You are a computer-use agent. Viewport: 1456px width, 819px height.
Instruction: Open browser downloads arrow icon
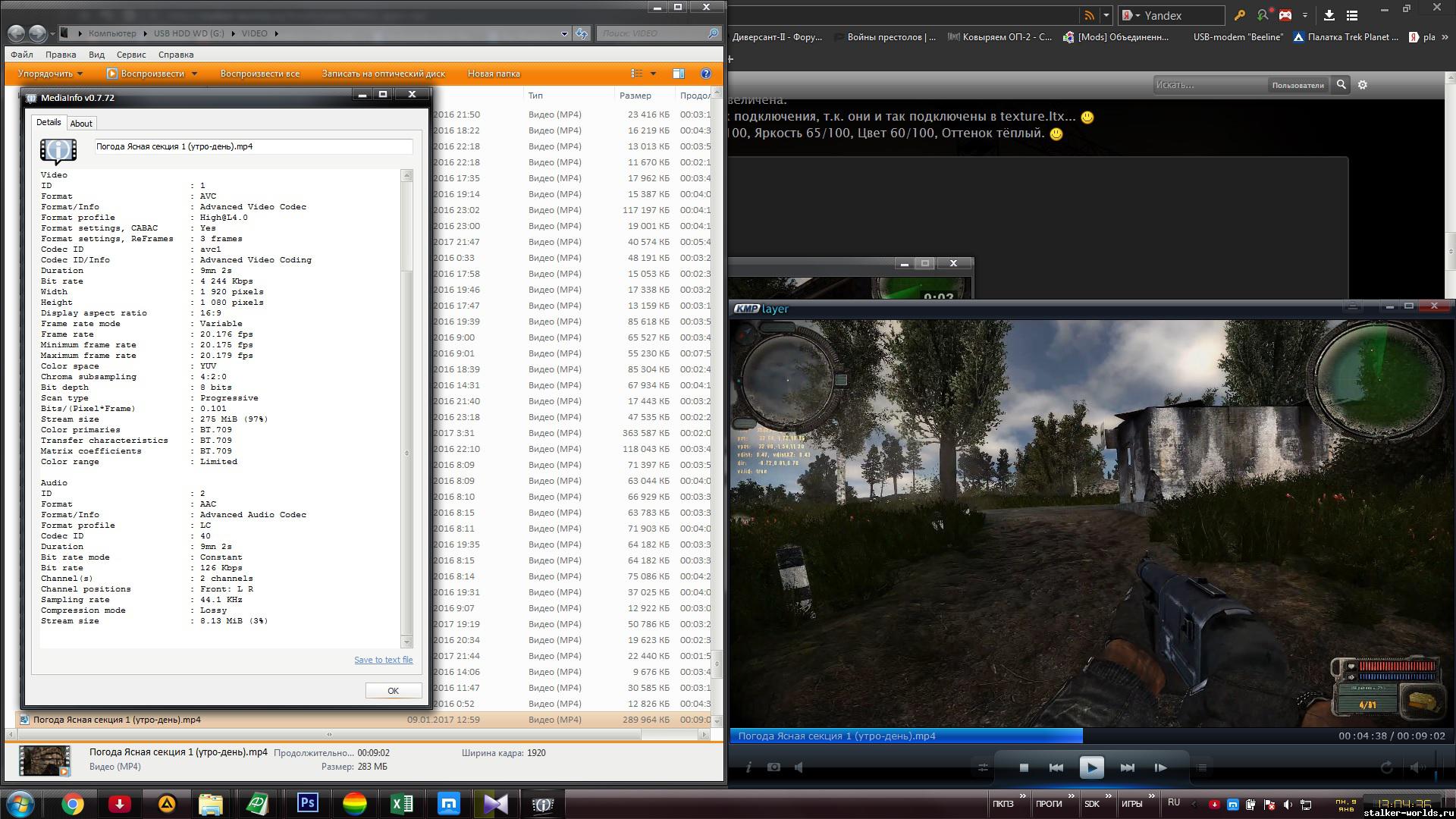pos(1329,15)
